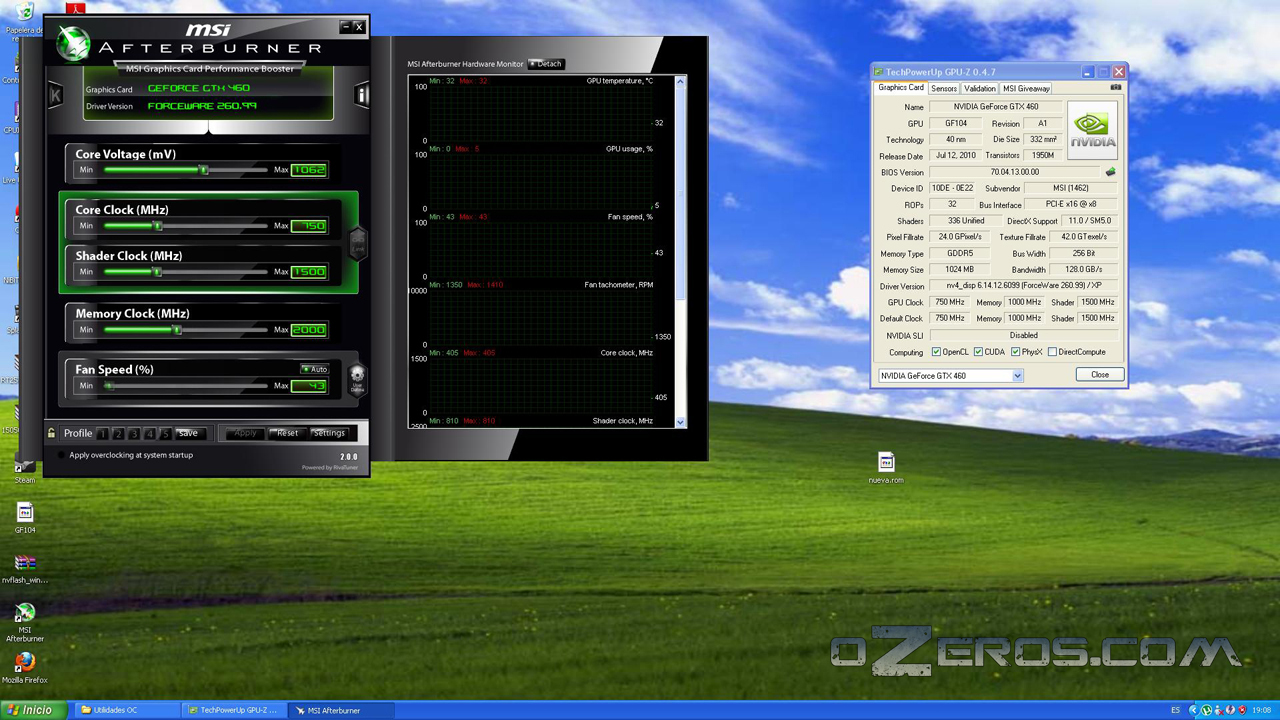Uncheck the PhysX checkbox in GPU-Z
The image size is (1280, 720).
[x=1015, y=352]
